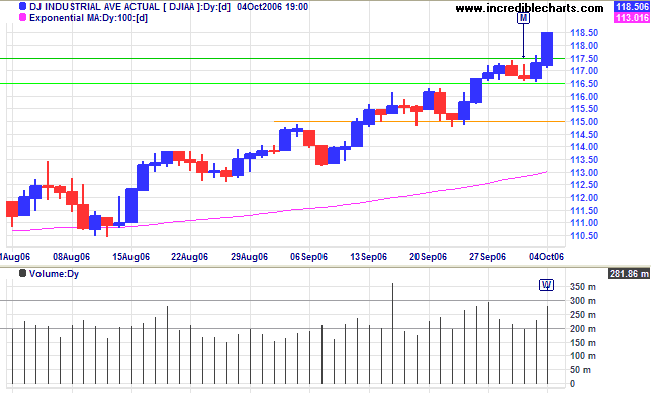Click the upper green line at 117.50
Screen dimensions: 651x395
pos(282,59)
